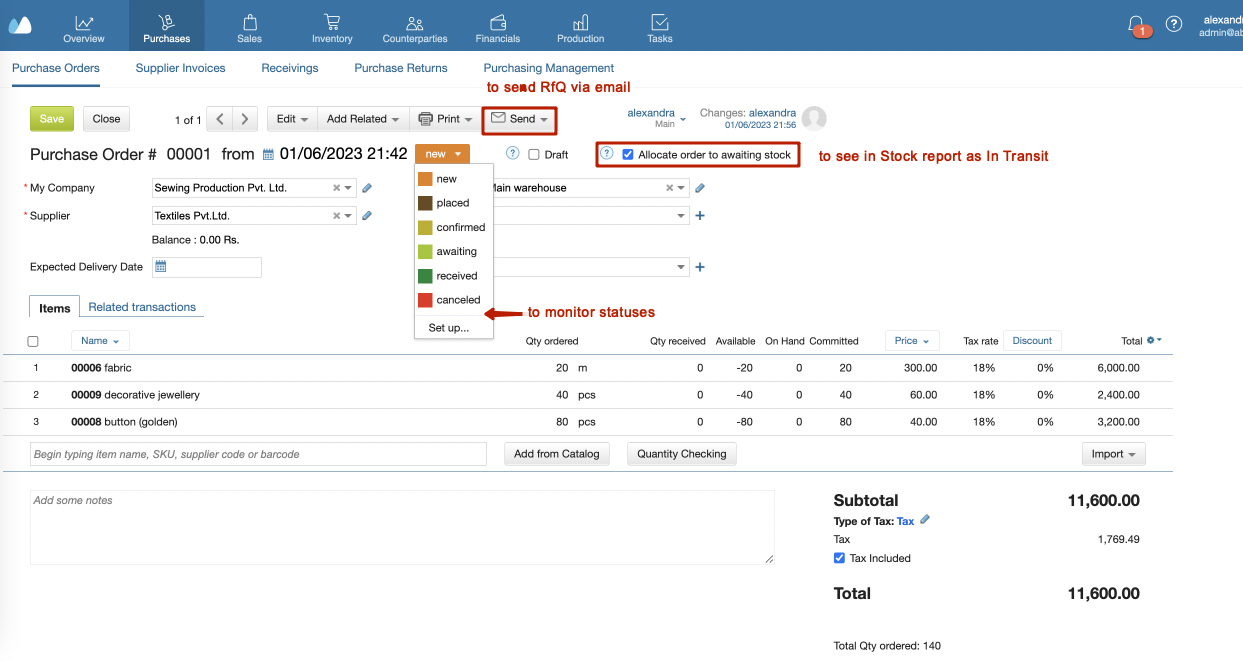
Task: Edit the Supplier with the pencil icon
Action: pyautogui.click(x=367, y=216)
